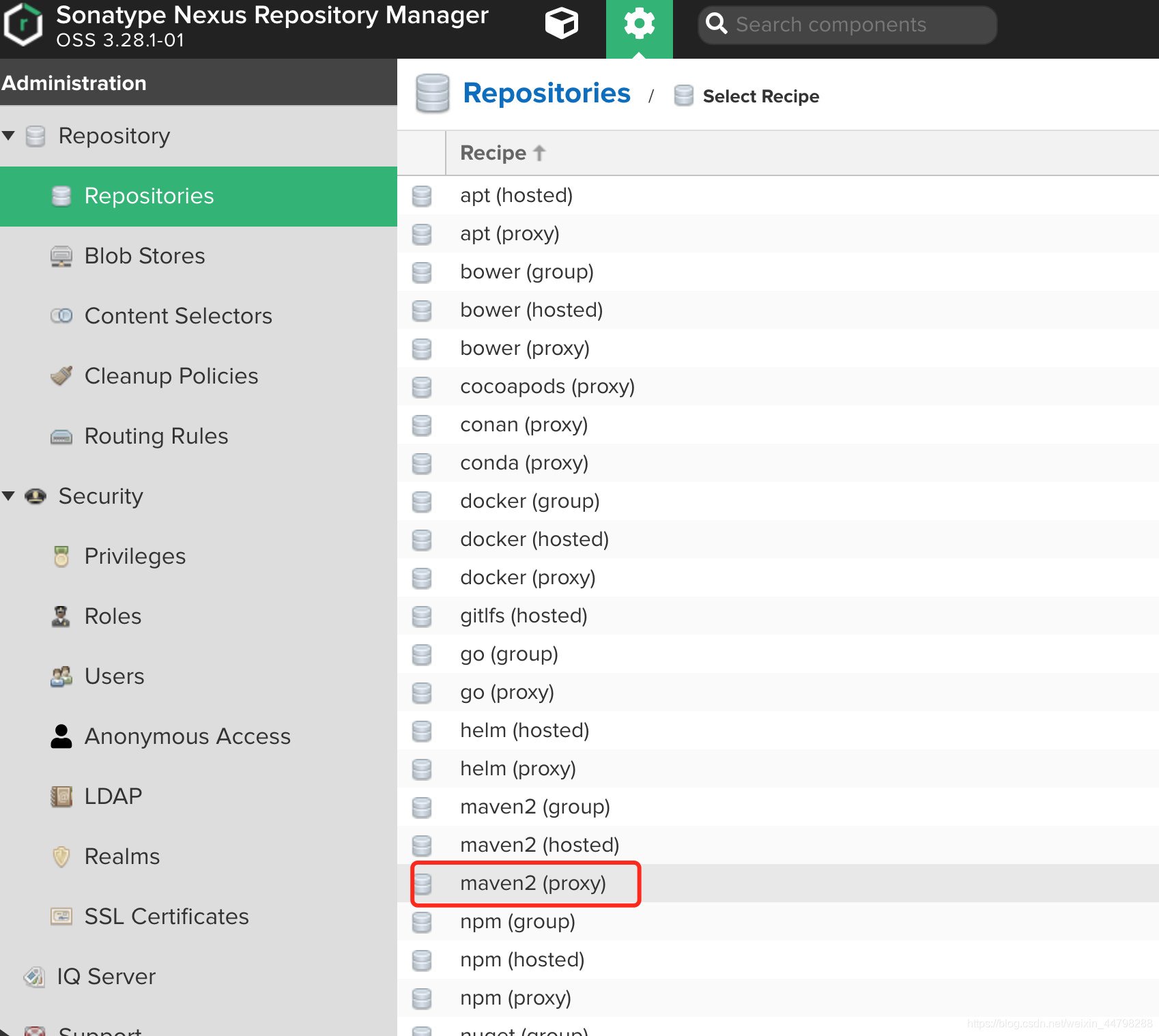
Task: Open LDAP settings
Action: click(x=199, y=796)
